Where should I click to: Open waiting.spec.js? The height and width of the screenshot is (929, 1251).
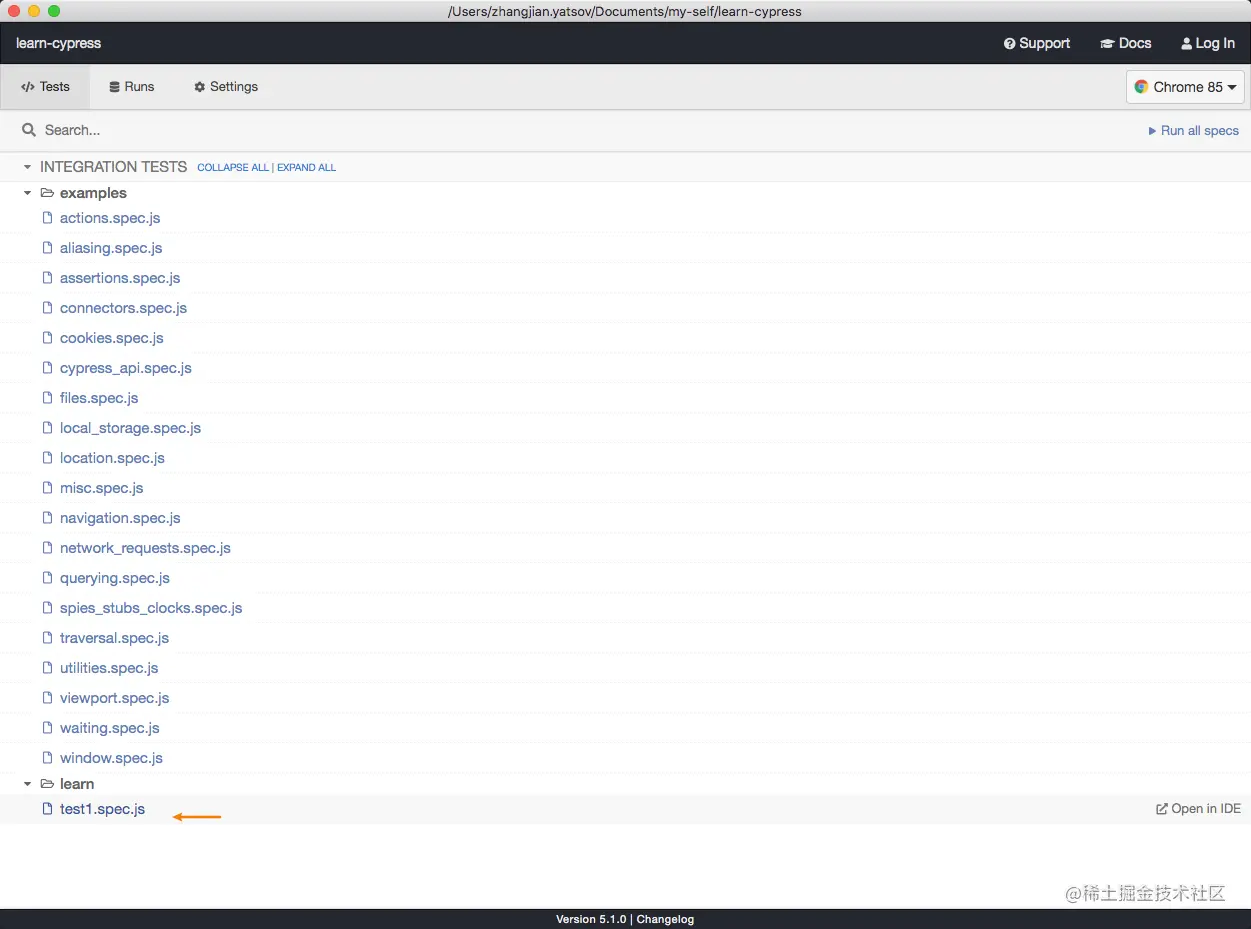(110, 728)
